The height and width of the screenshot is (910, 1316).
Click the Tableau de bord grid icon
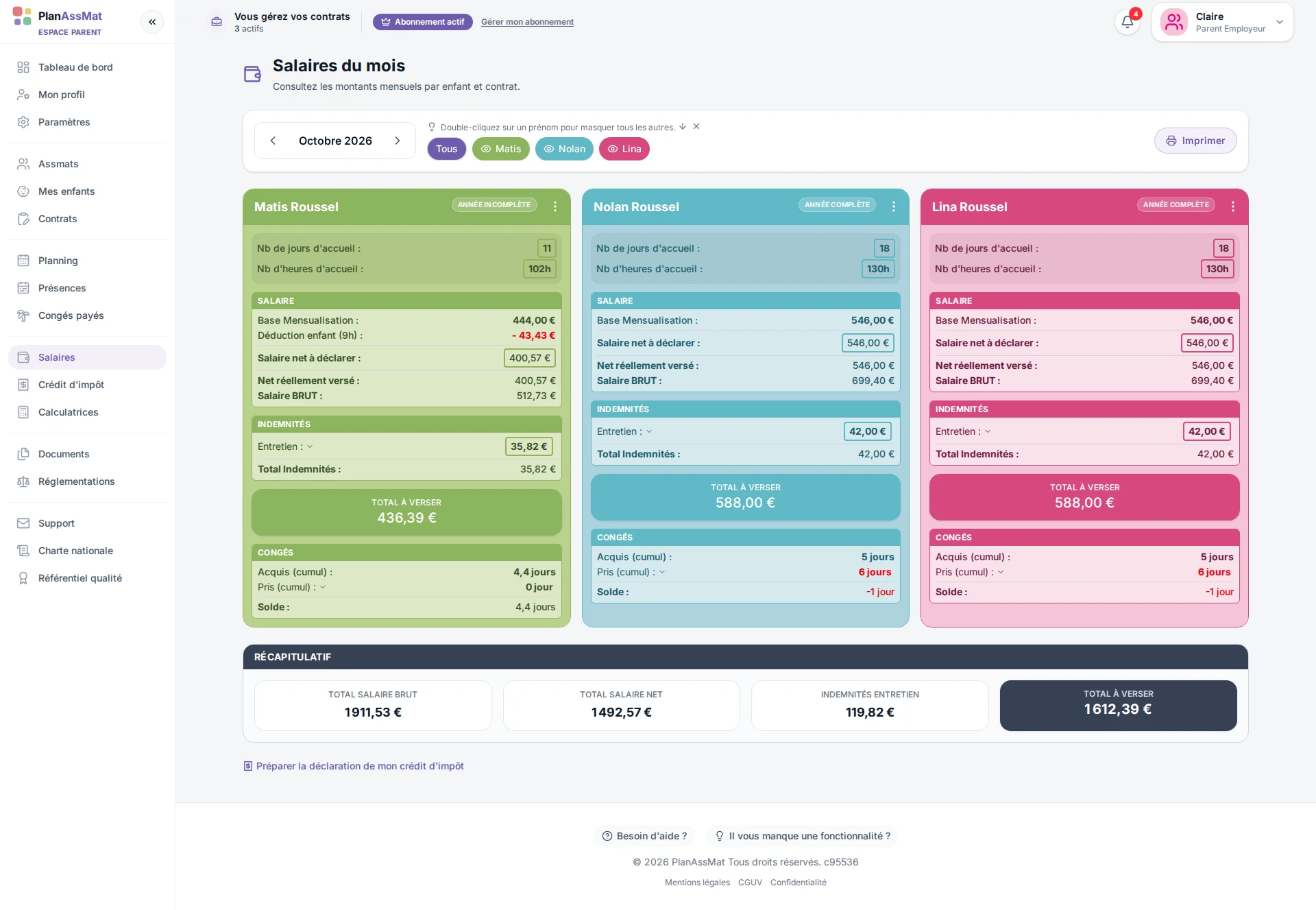coord(23,67)
